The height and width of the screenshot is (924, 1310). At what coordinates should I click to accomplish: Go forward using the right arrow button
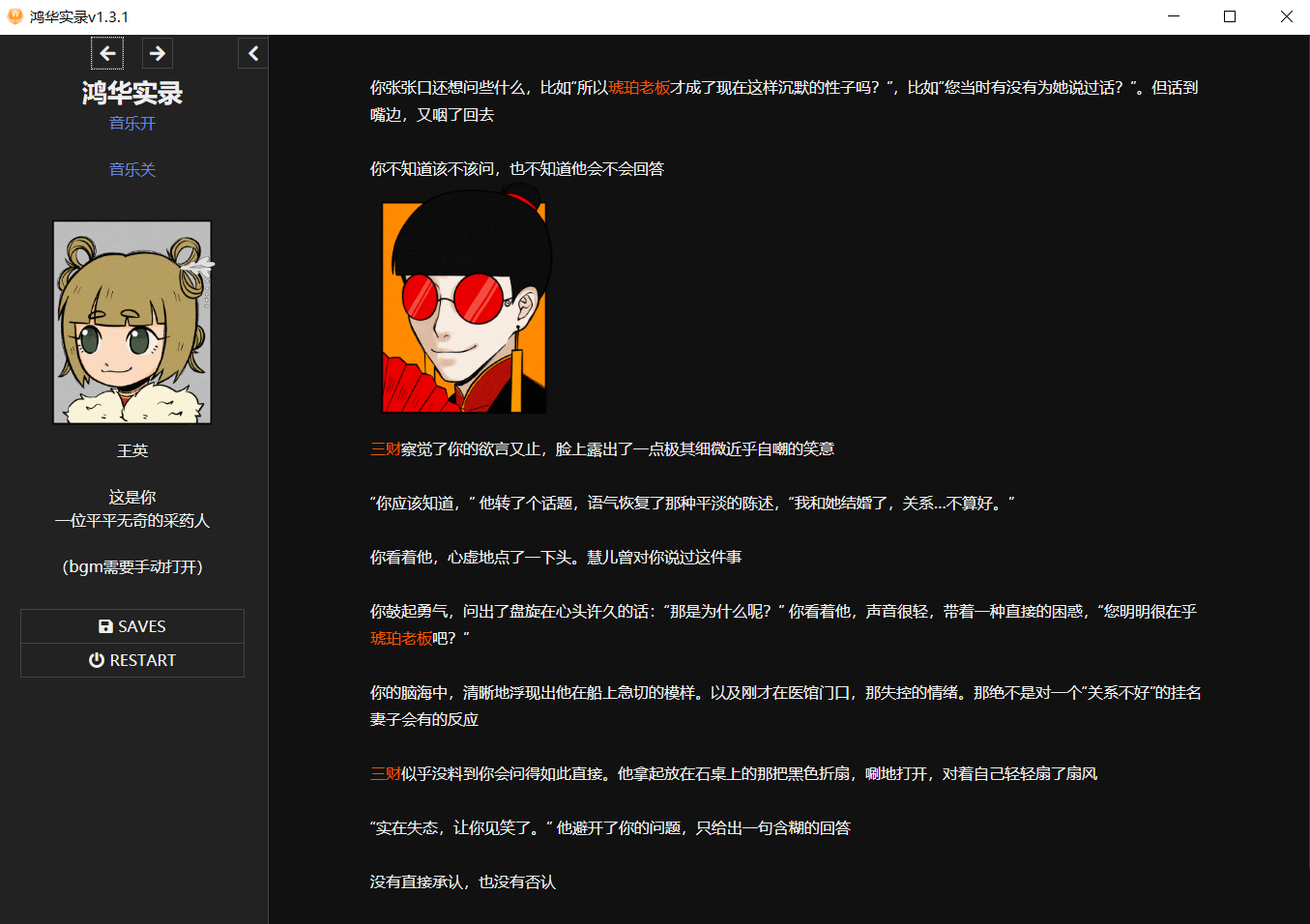(158, 54)
